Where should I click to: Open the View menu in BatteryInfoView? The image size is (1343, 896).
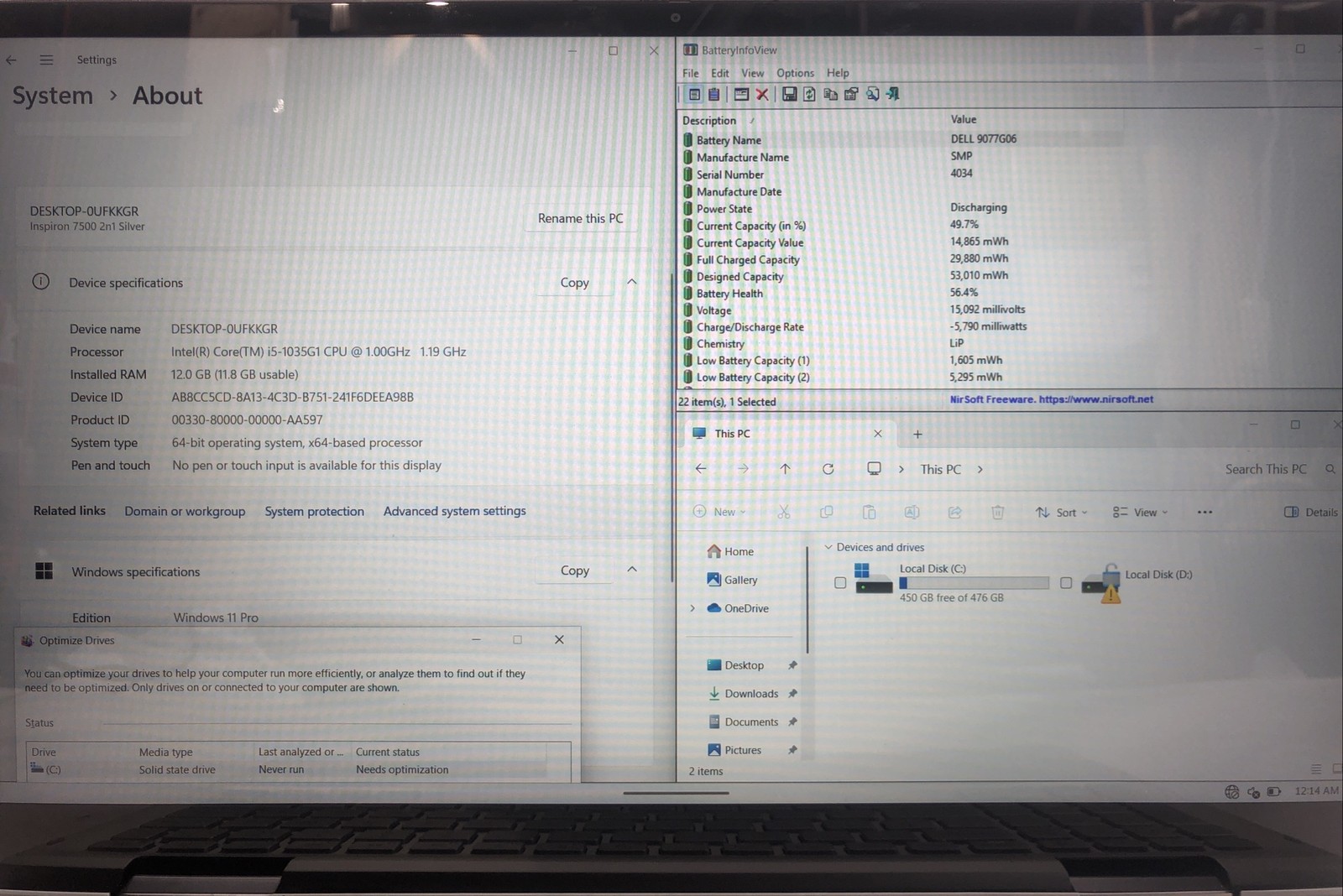tap(752, 73)
